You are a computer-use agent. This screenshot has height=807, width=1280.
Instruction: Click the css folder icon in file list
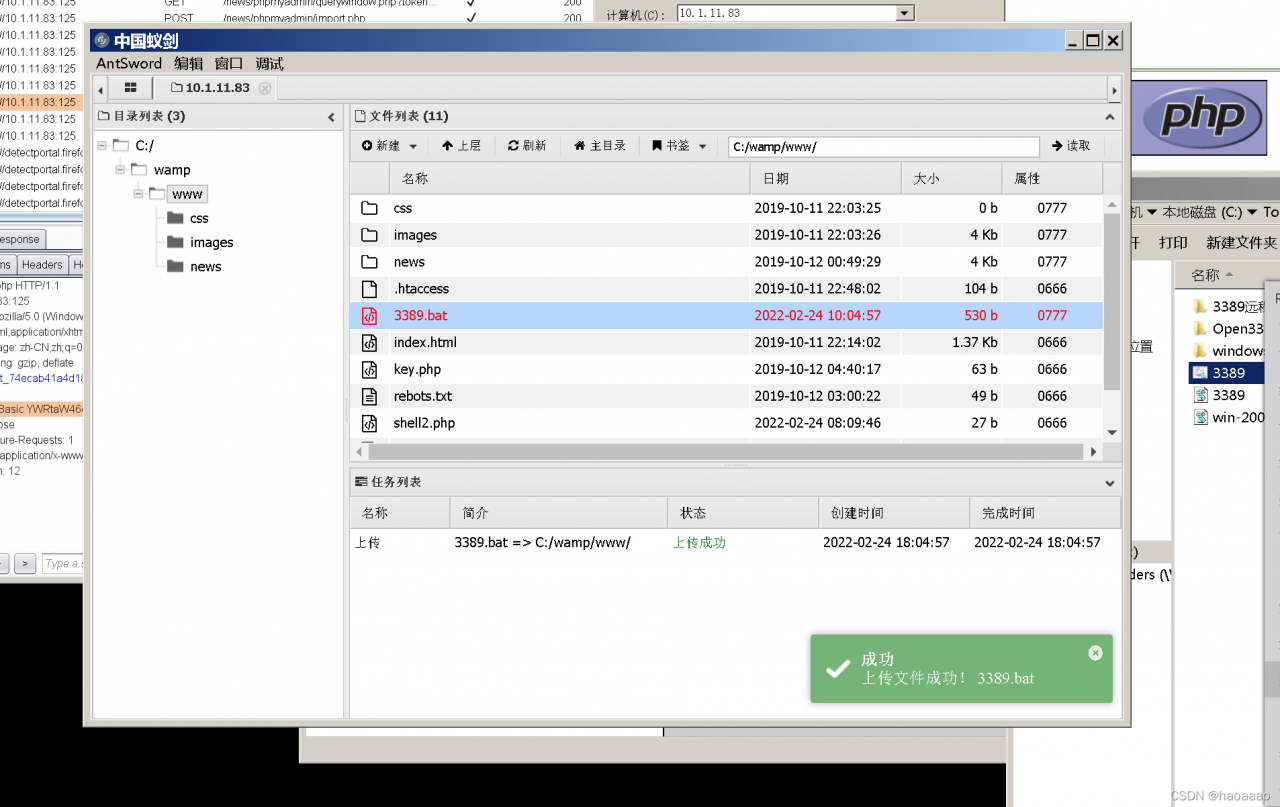[369, 208]
